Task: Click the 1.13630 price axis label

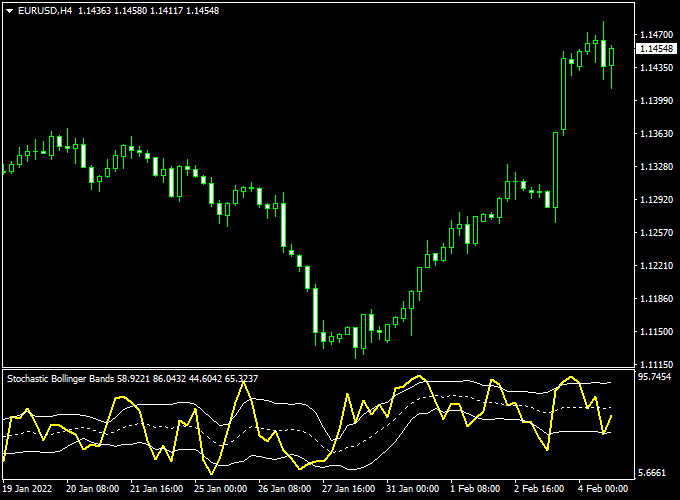Action: point(657,134)
